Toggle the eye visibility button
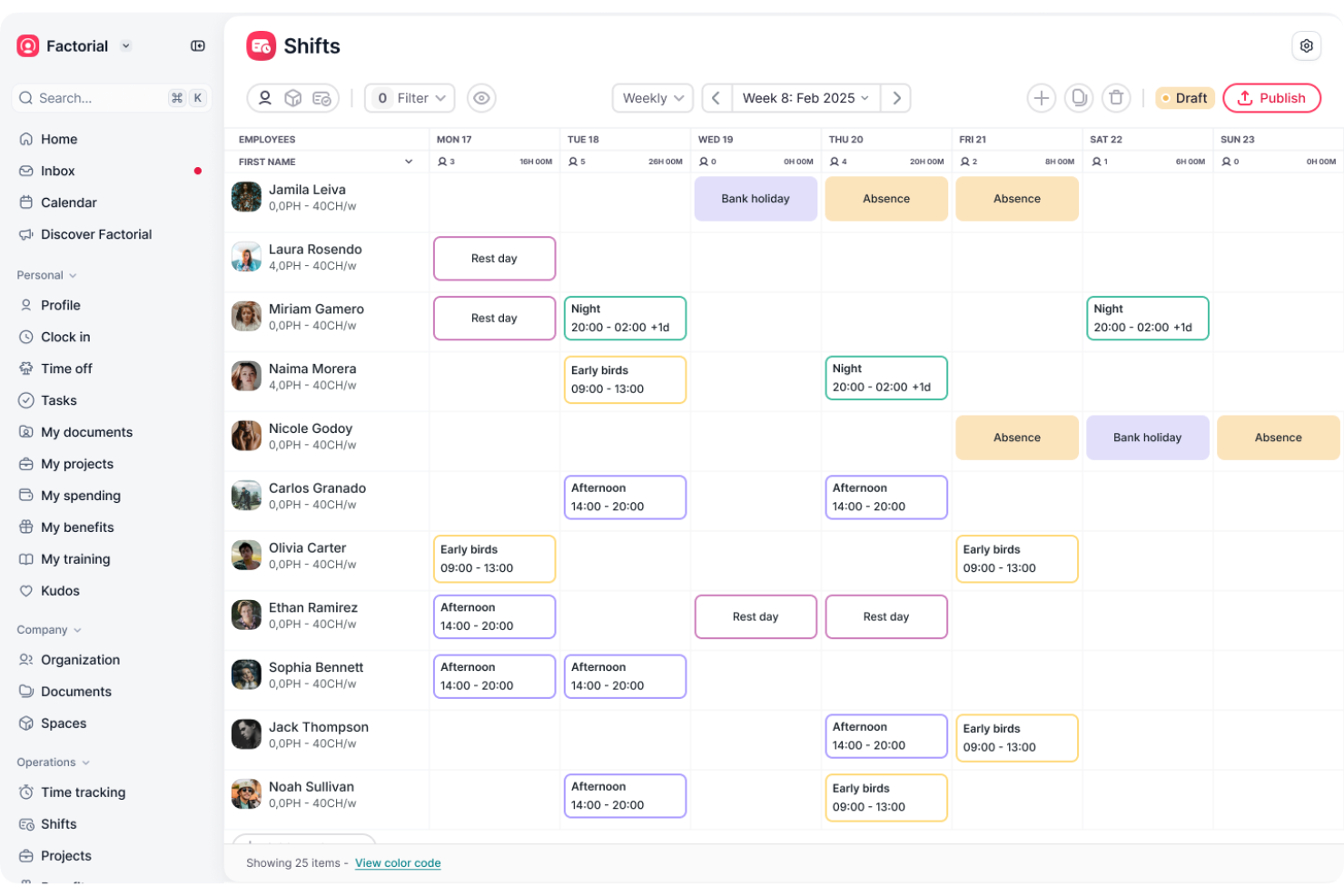Screen dimensions: 1344x896 pyautogui.click(x=481, y=98)
